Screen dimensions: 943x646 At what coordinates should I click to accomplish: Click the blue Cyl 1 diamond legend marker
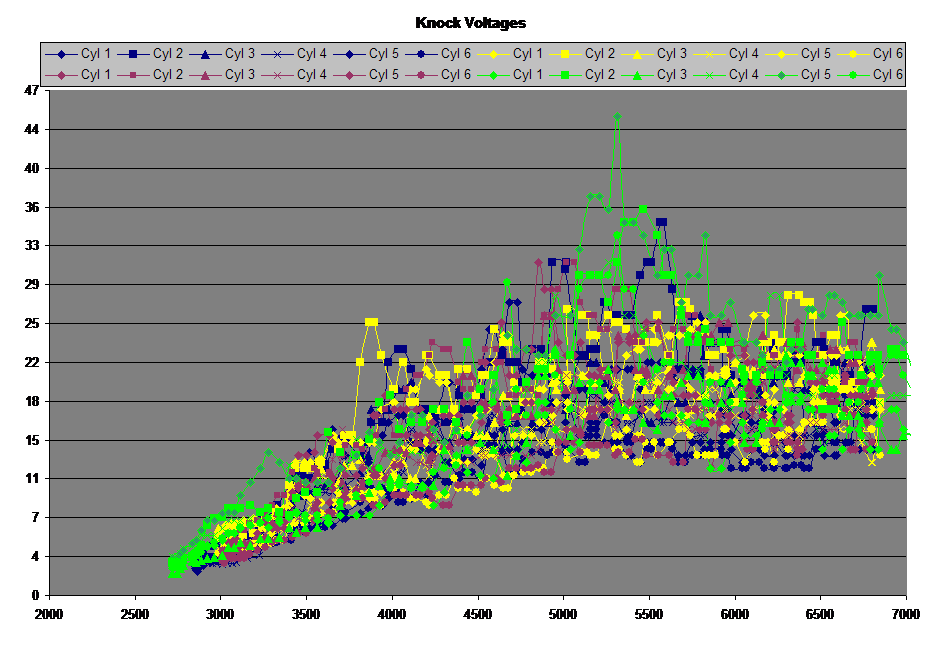[x=62, y=54]
